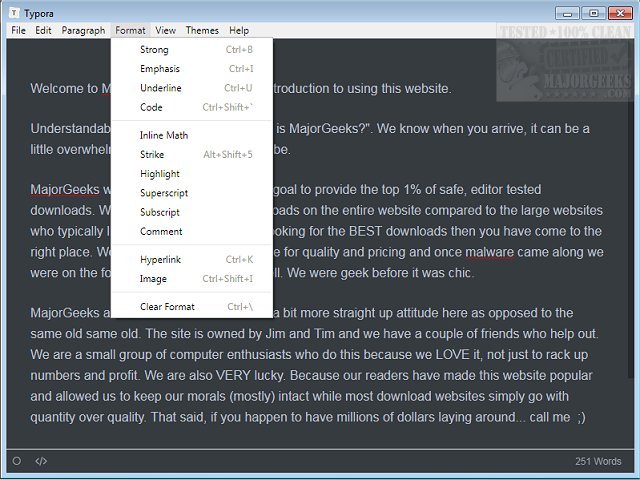
Task: Click the 251 Words counter
Action: click(598, 461)
